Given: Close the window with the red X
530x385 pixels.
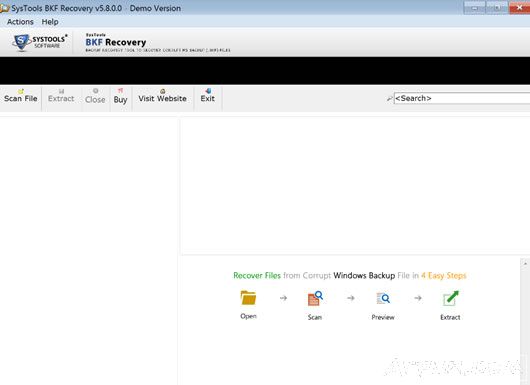Looking at the screenshot, I should (520, 7).
